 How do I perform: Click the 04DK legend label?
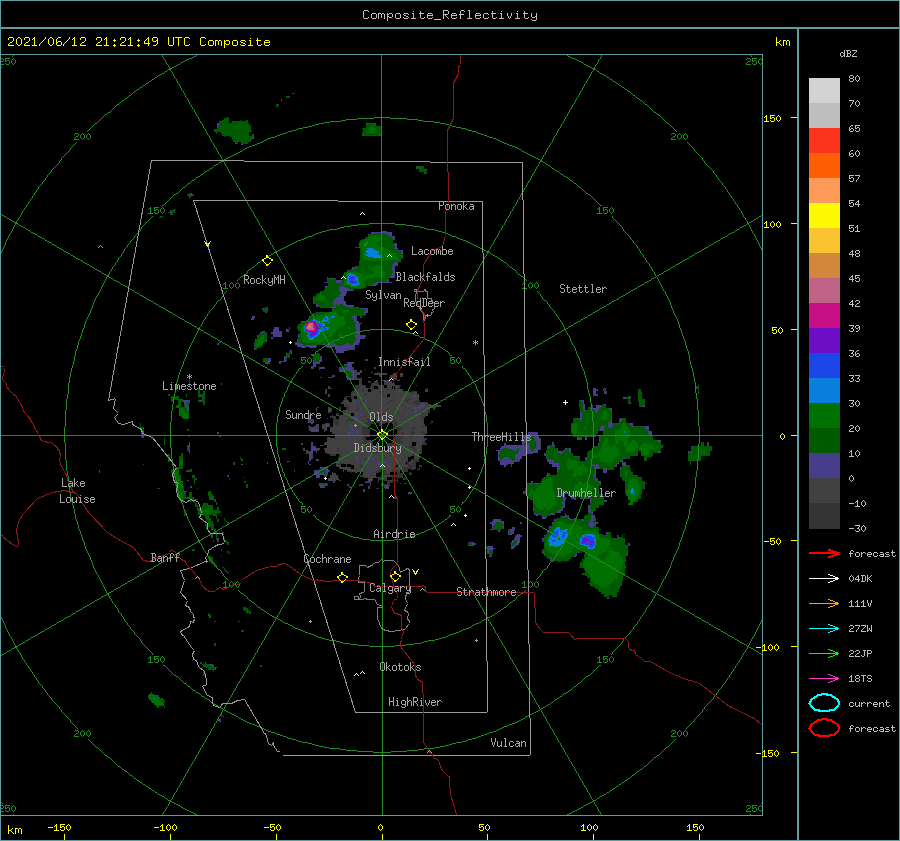pyautogui.click(x=860, y=579)
